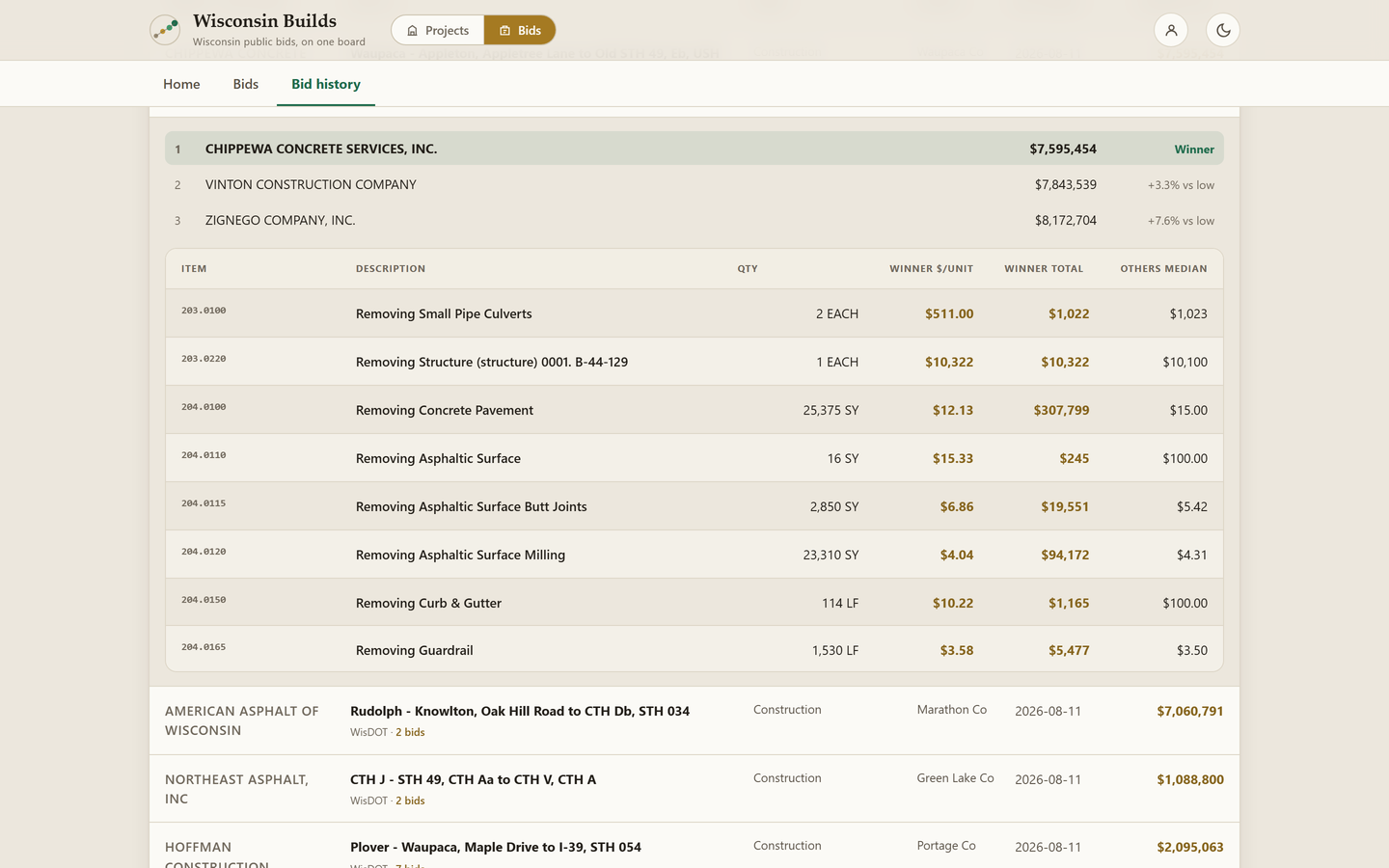Click the DESCRIPTION column header
This screenshot has height=868, width=1389.
391,269
